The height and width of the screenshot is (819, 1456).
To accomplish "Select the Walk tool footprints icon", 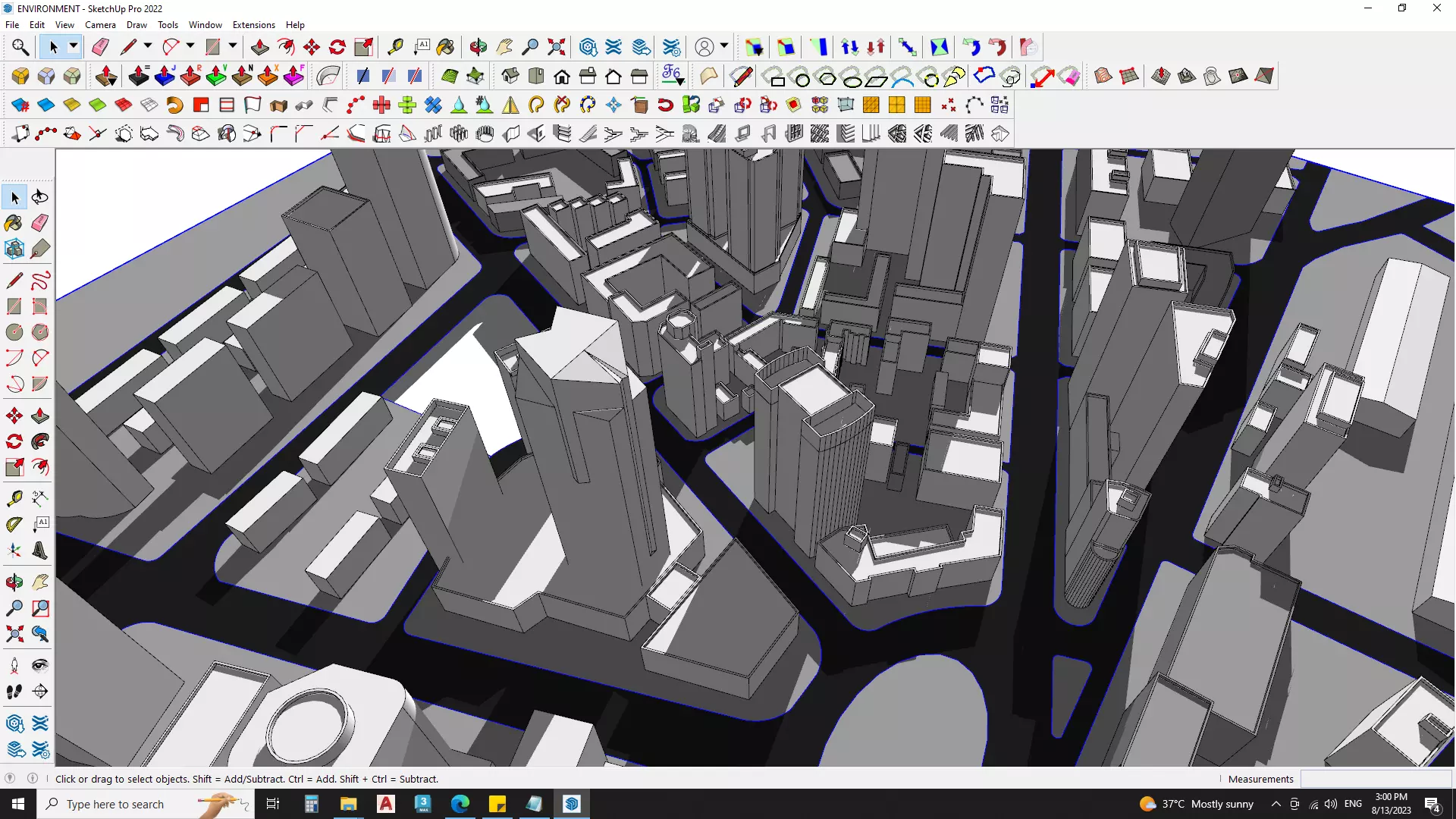I will (x=14, y=692).
